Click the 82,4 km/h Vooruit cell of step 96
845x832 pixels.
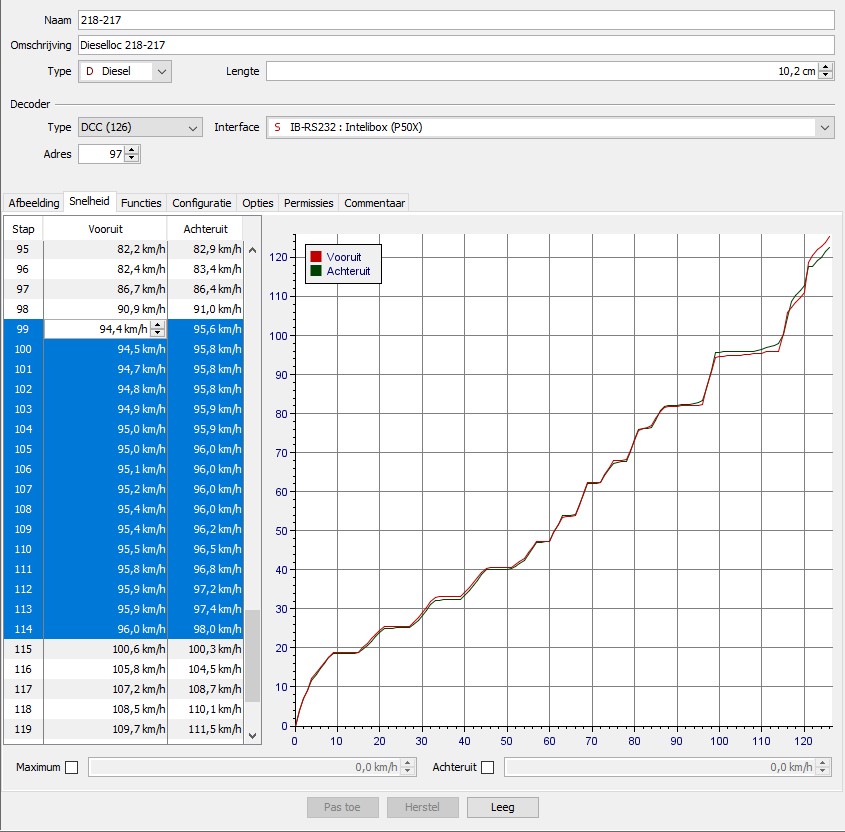[x=106, y=269]
